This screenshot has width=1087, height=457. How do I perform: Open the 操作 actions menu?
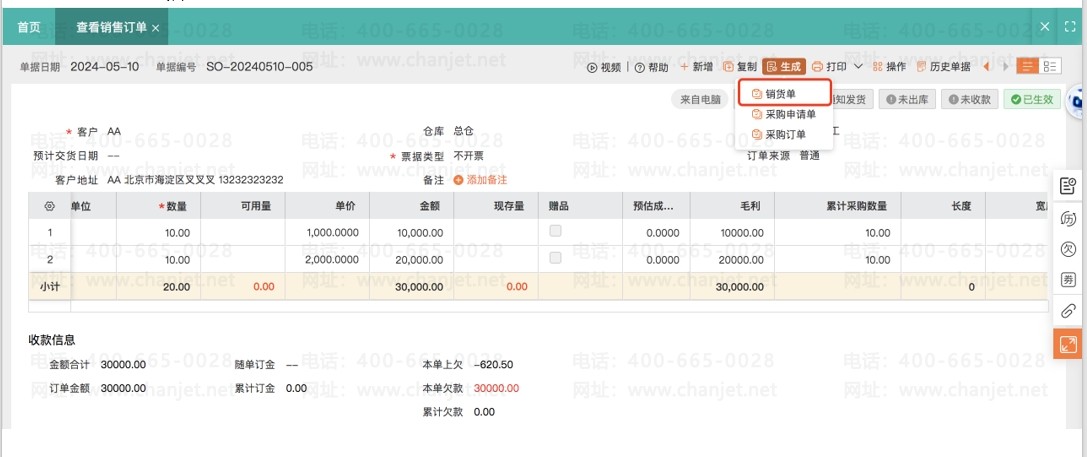click(x=889, y=67)
